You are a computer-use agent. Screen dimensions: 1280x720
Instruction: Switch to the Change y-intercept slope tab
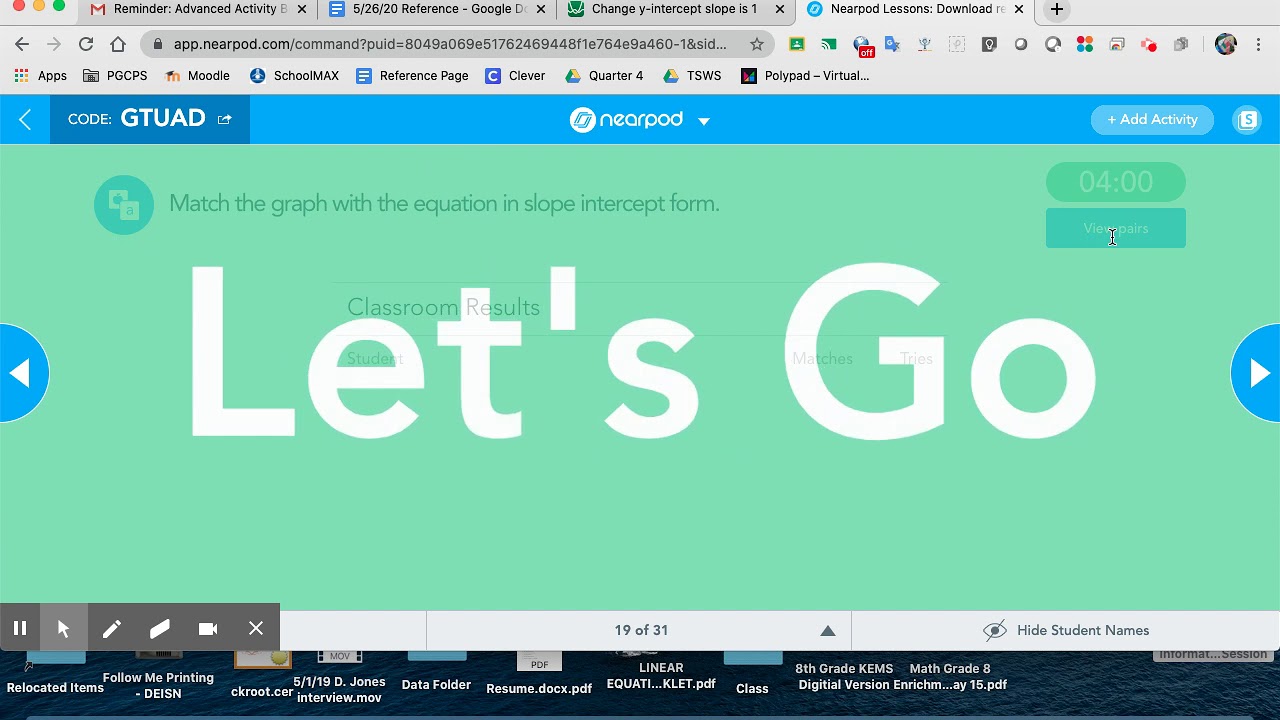click(677, 10)
